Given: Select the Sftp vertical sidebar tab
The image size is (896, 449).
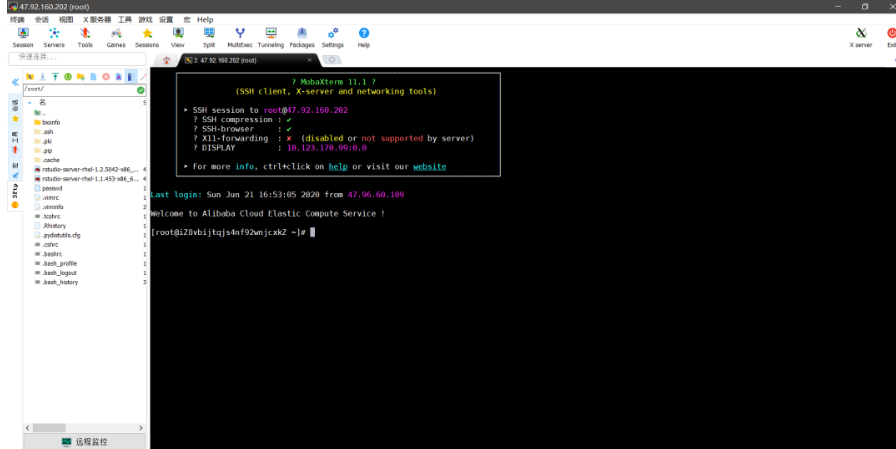Looking at the screenshot, I should point(15,192).
